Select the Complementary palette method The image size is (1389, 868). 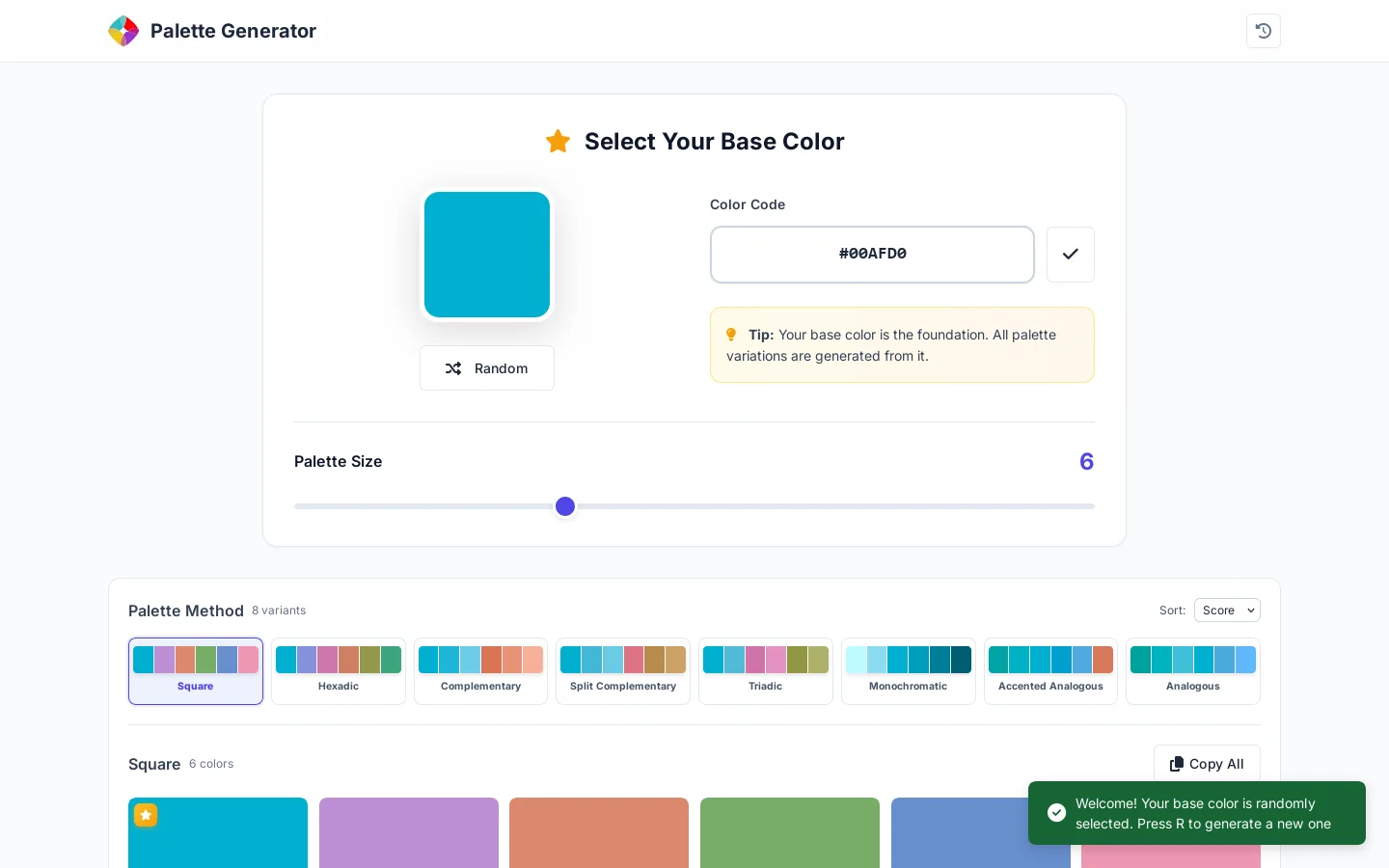(x=480, y=671)
